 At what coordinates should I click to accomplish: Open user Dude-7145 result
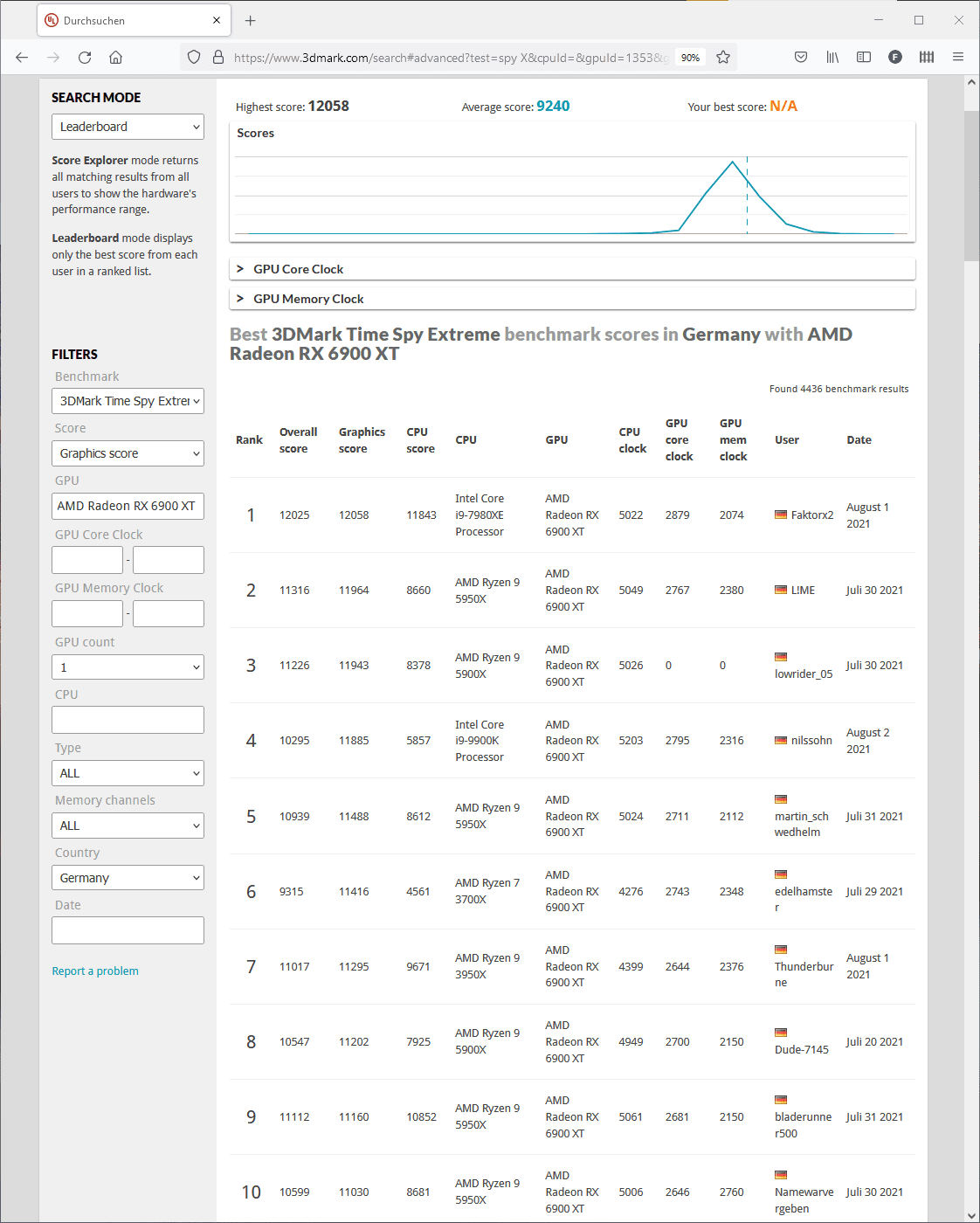pos(802,1050)
